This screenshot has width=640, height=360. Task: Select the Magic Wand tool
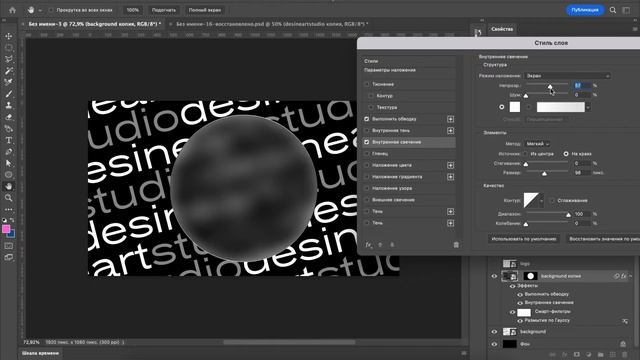point(9,71)
